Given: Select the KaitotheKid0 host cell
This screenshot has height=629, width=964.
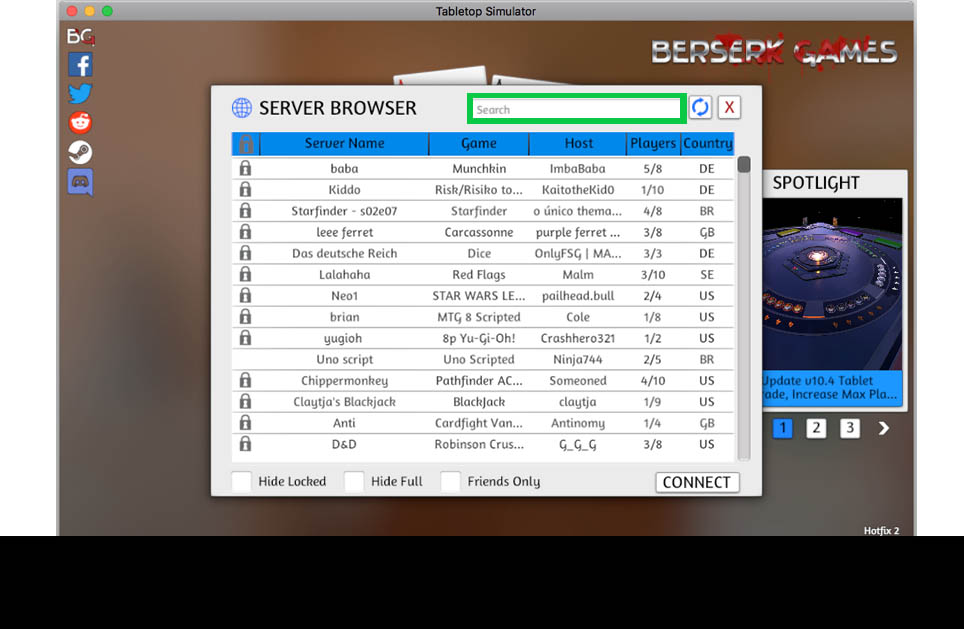Looking at the screenshot, I should coord(578,189).
